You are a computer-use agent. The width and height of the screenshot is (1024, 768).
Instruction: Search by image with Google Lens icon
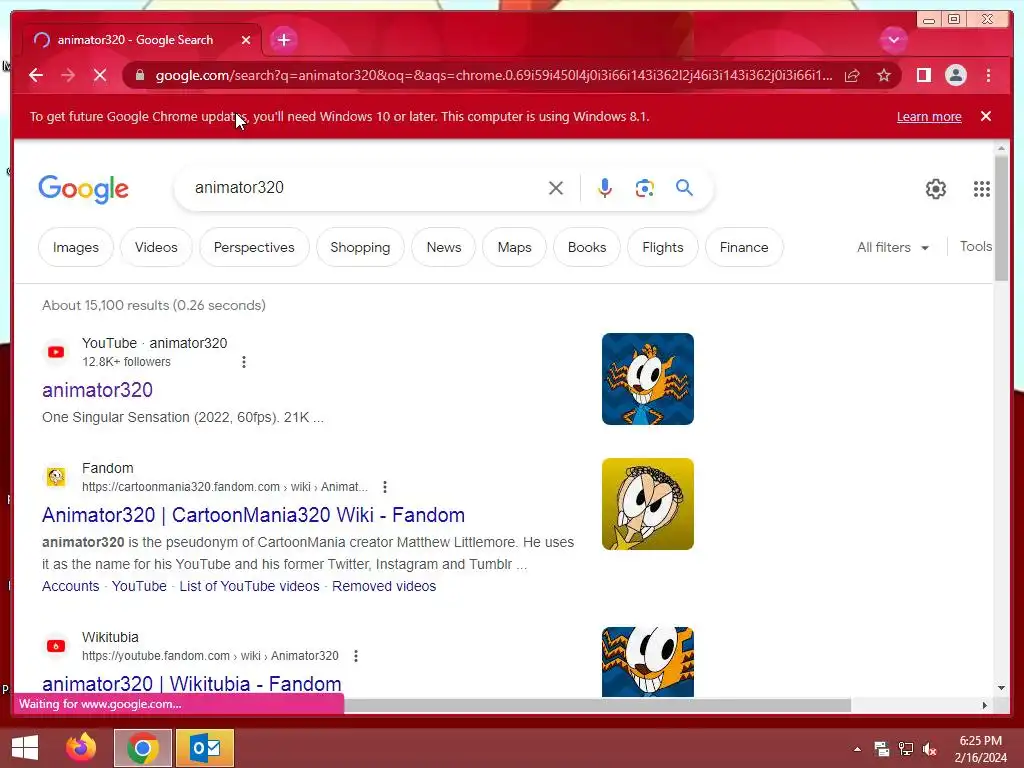tap(645, 188)
